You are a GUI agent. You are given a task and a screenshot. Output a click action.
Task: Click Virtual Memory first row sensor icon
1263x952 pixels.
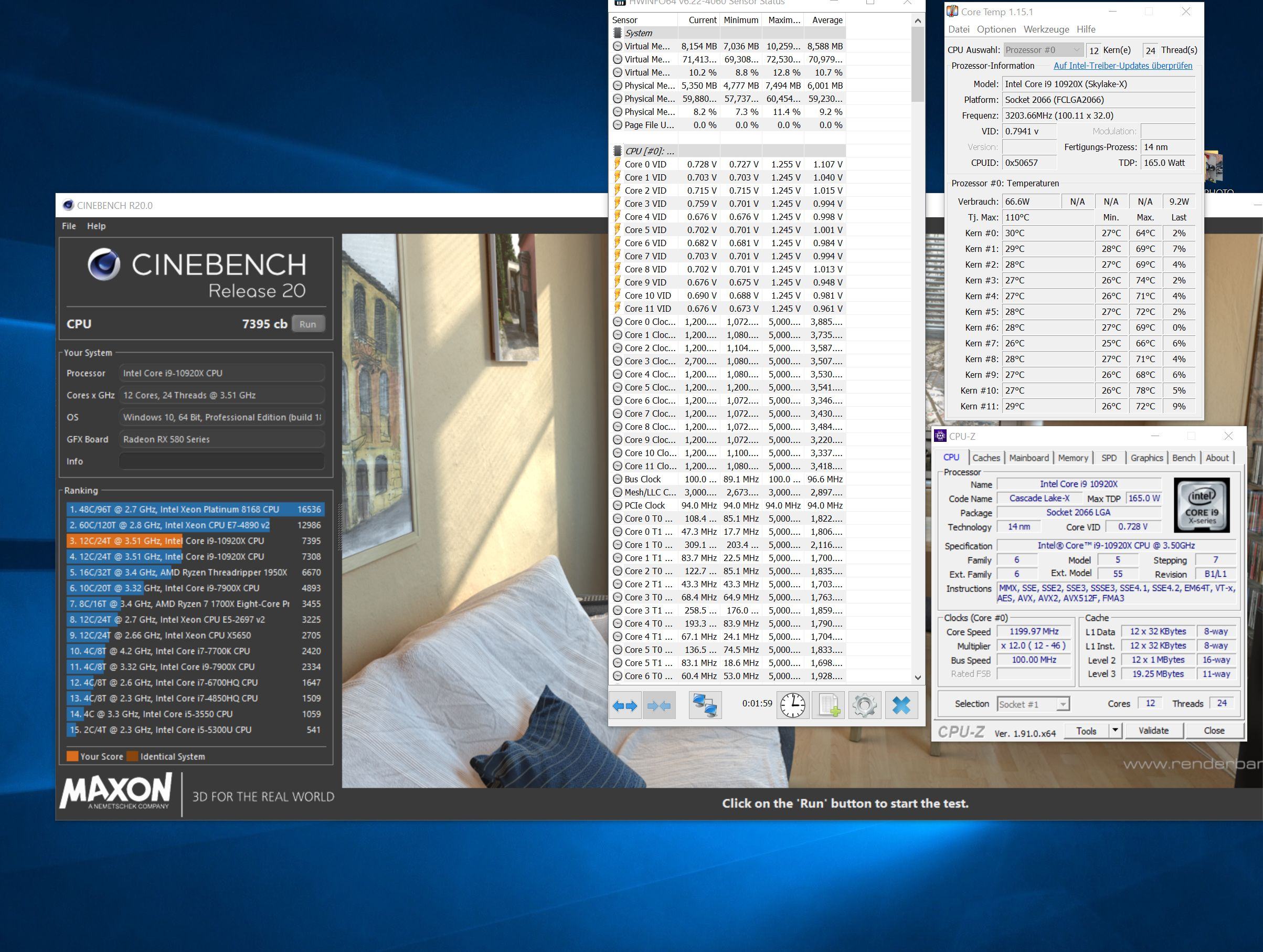tap(617, 46)
